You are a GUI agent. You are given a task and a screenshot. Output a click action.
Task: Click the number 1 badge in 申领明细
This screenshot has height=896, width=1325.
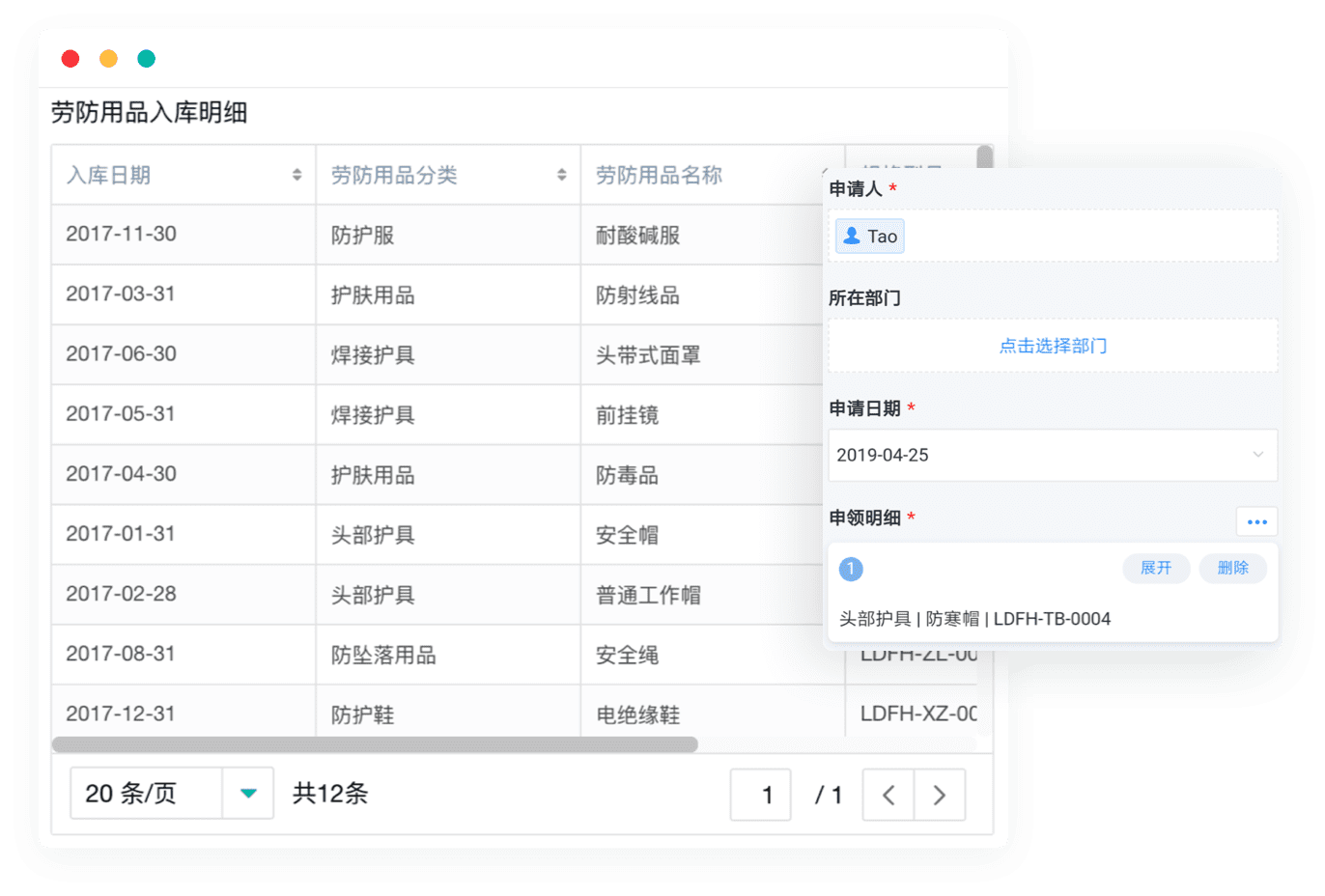(851, 569)
